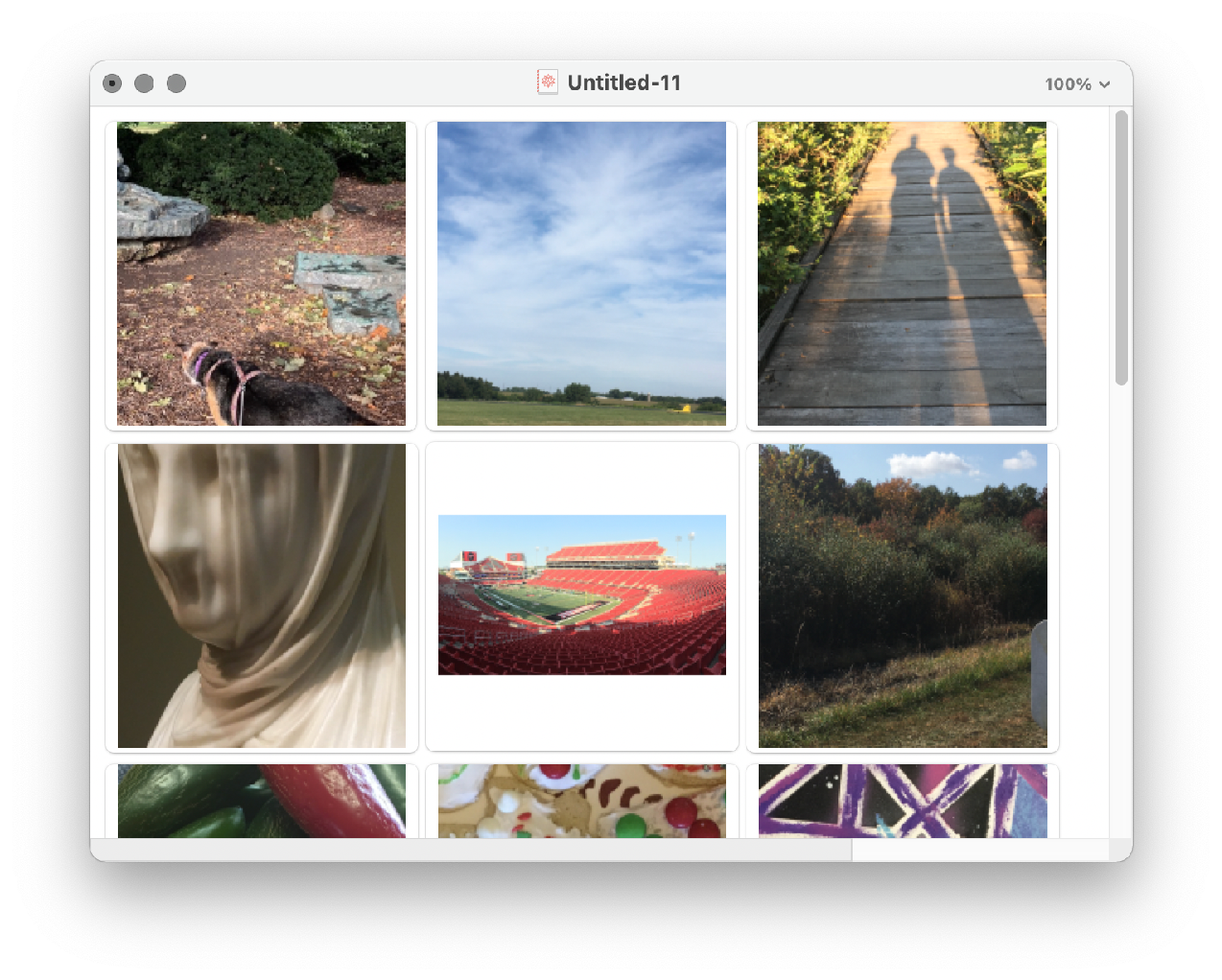Screen dimensions: 1222x980
Task: Select the veiled marble statue photo
Action: (x=261, y=595)
